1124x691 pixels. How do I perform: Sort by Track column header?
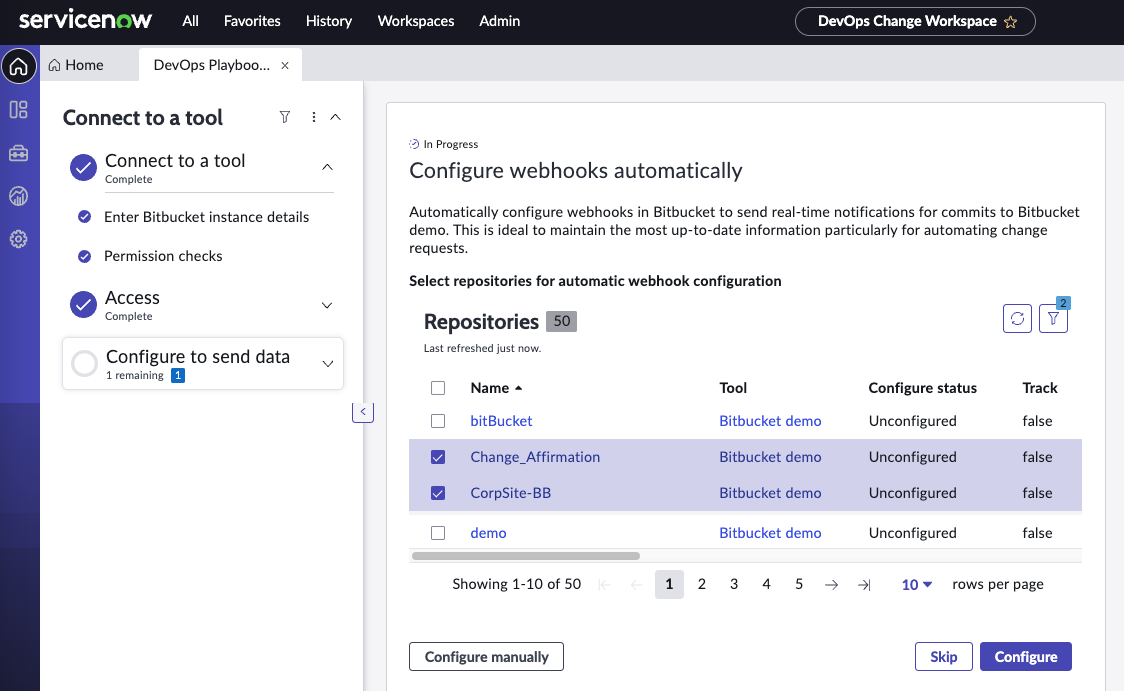pos(1039,388)
